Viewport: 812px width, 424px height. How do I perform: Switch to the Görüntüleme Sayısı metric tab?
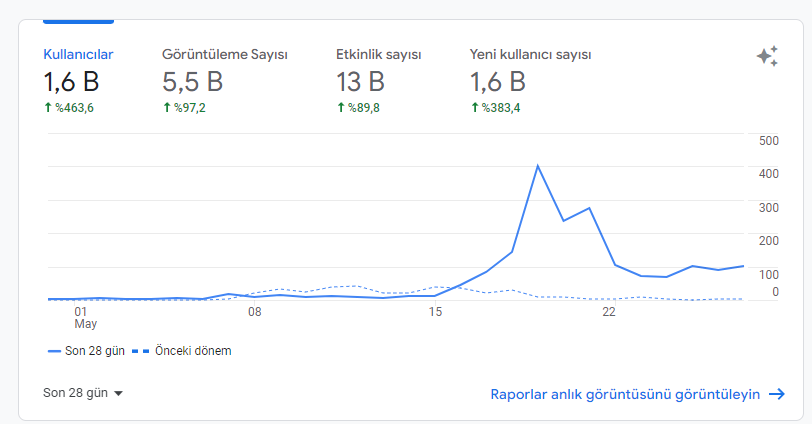(225, 80)
